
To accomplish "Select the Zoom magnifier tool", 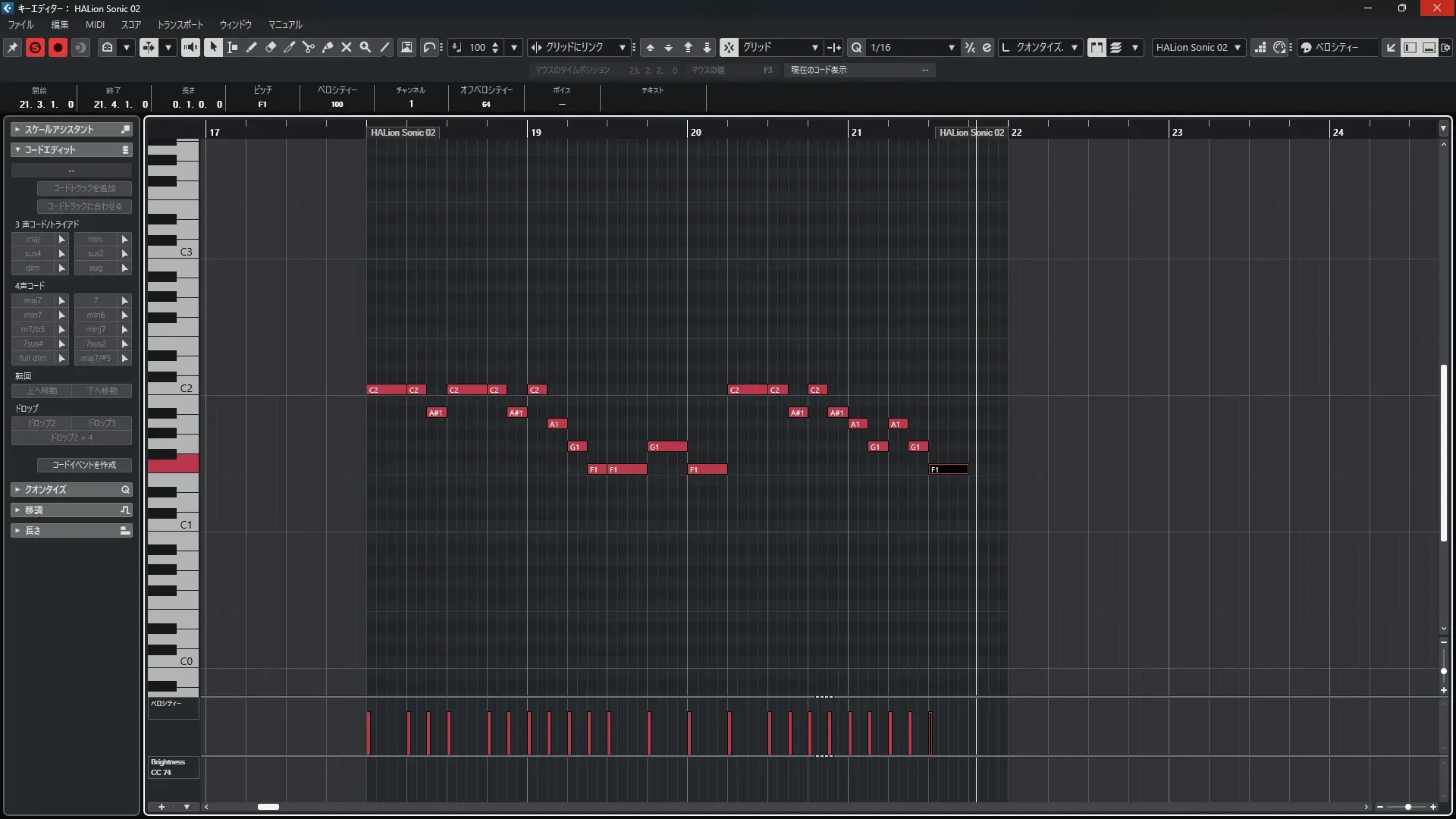I will point(366,47).
